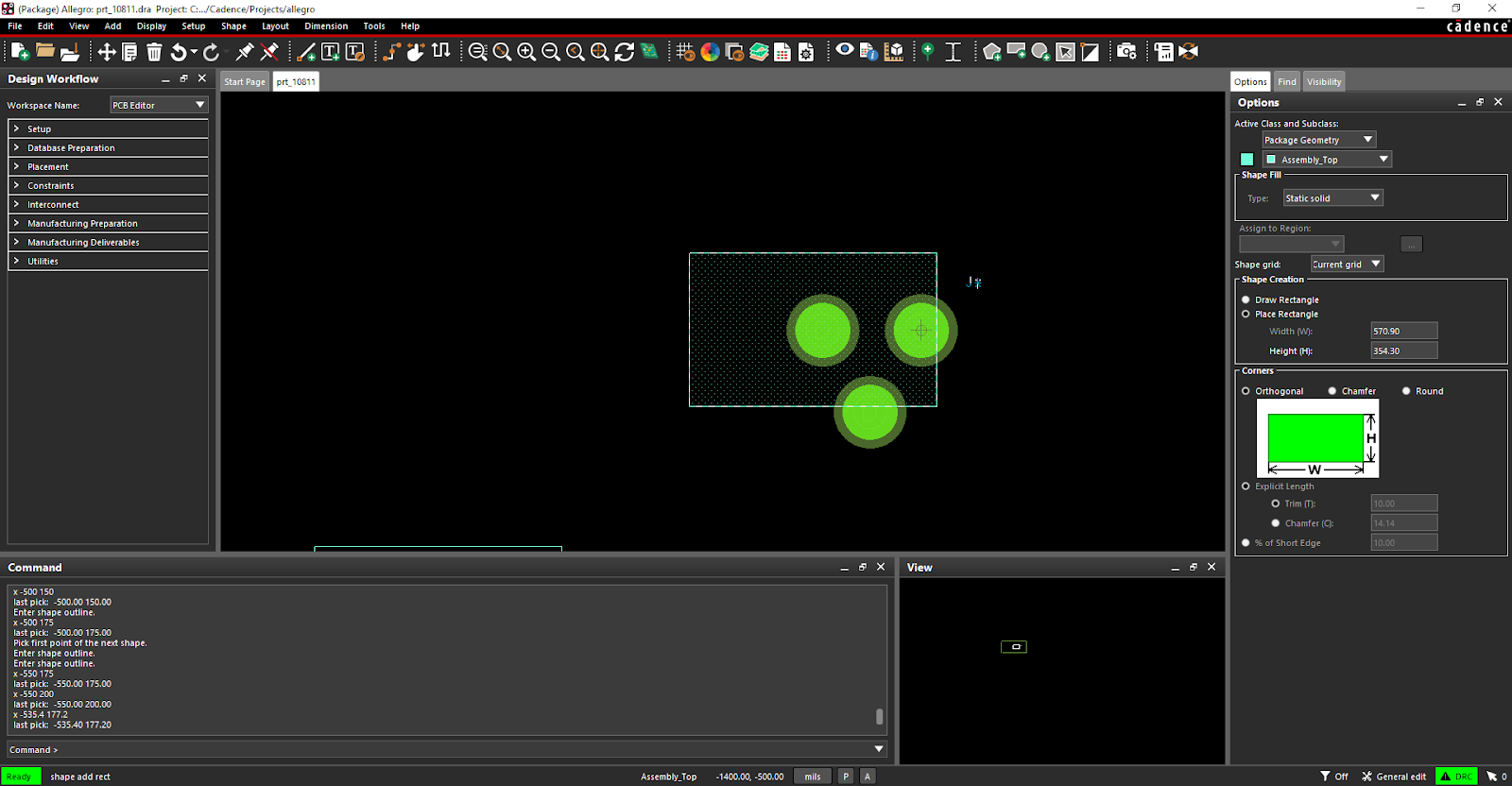
Task: Select the Trim (T) radio button
Action: (x=1276, y=504)
